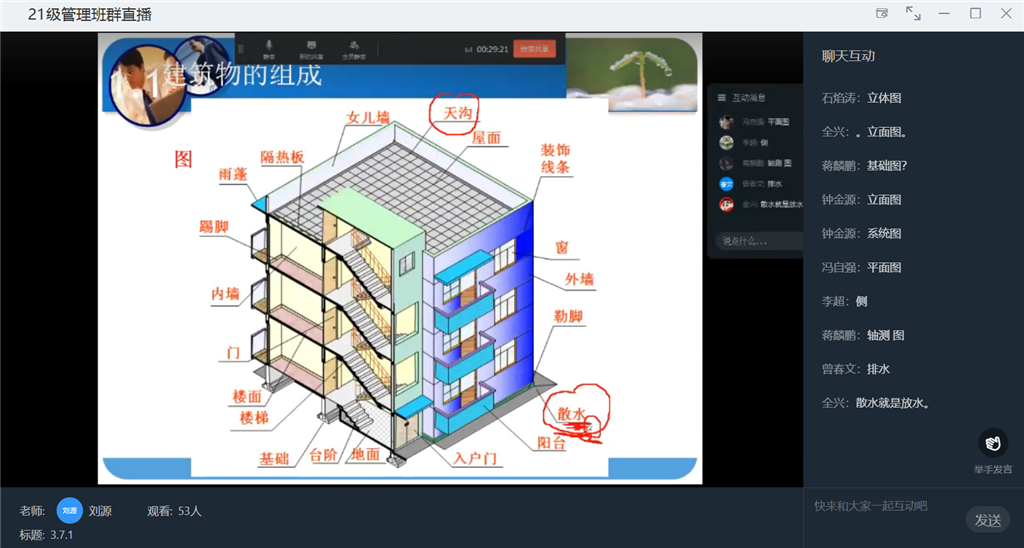Maximize the live stream window

pos(975,13)
